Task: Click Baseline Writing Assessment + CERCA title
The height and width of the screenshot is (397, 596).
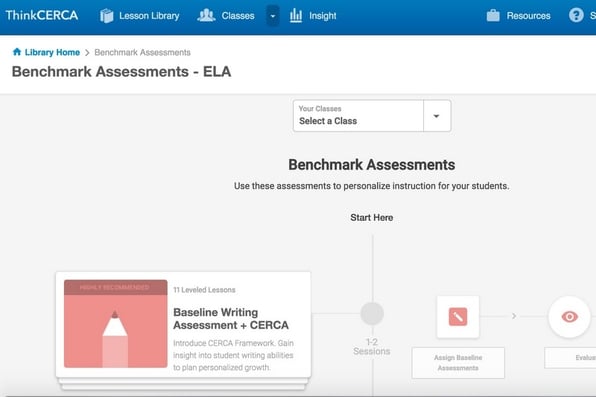Action: tap(231, 319)
